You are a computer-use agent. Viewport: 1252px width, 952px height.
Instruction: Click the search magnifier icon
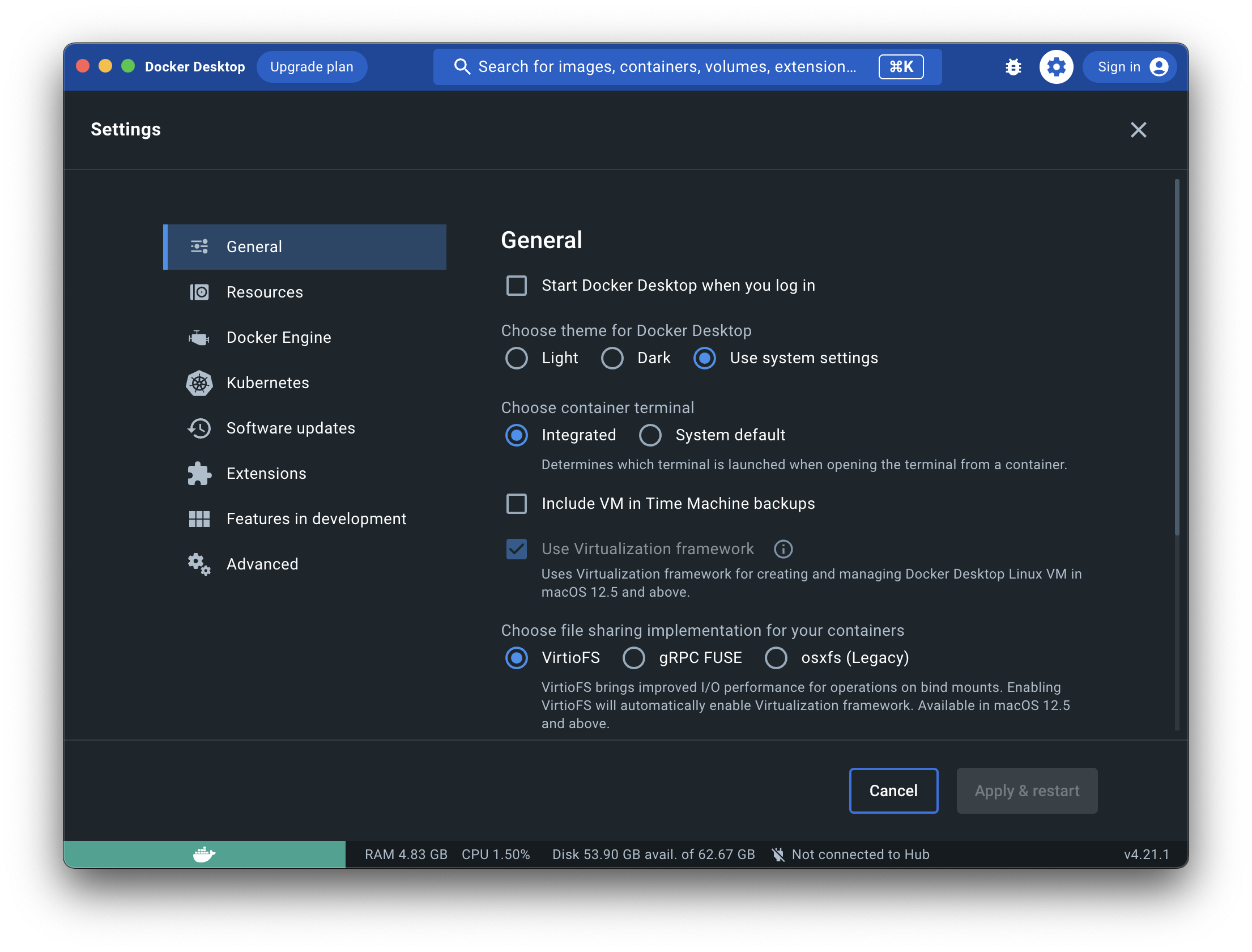click(462, 67)
